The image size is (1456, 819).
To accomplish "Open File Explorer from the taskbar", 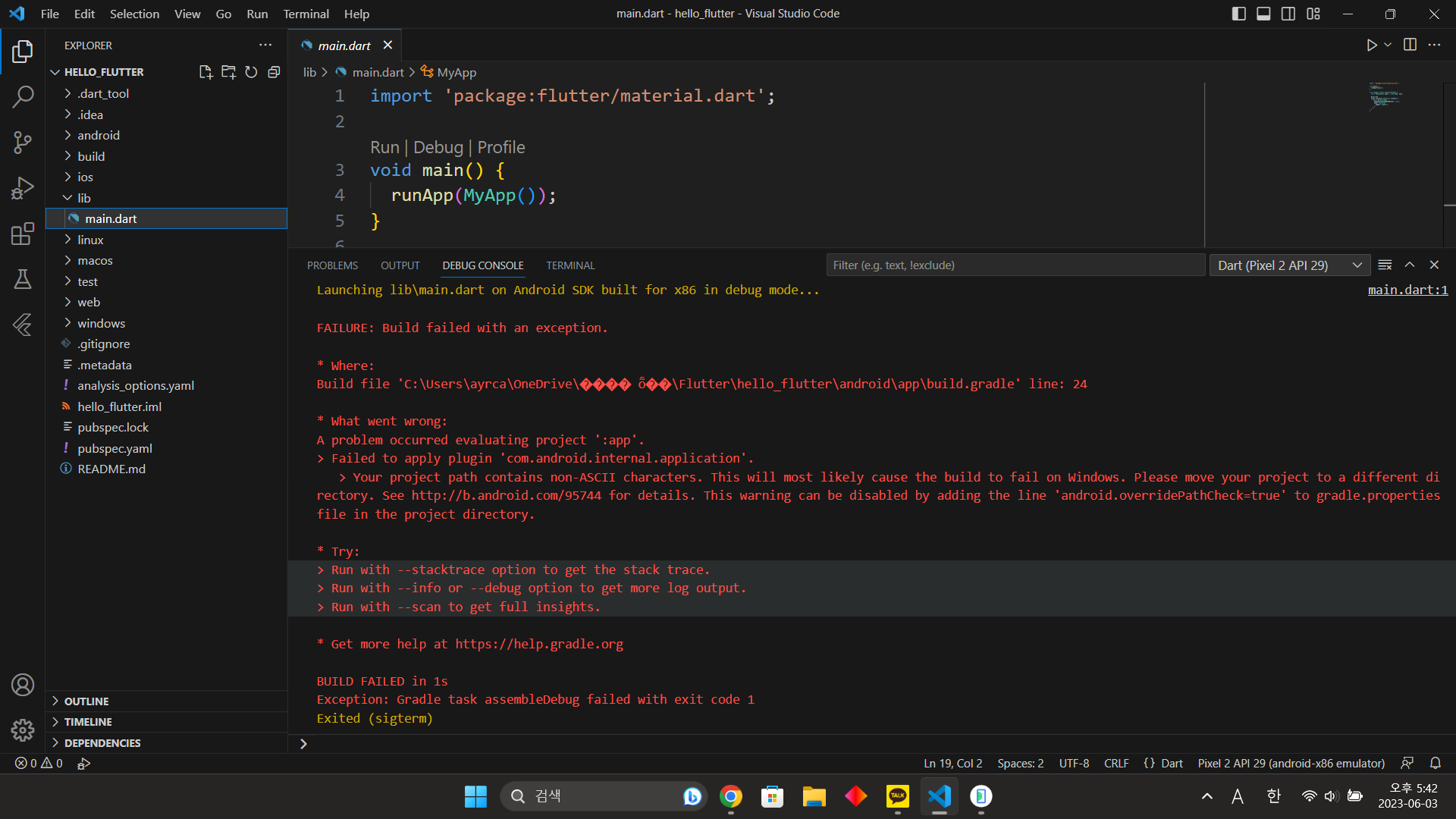I will [x=814, y=796].
